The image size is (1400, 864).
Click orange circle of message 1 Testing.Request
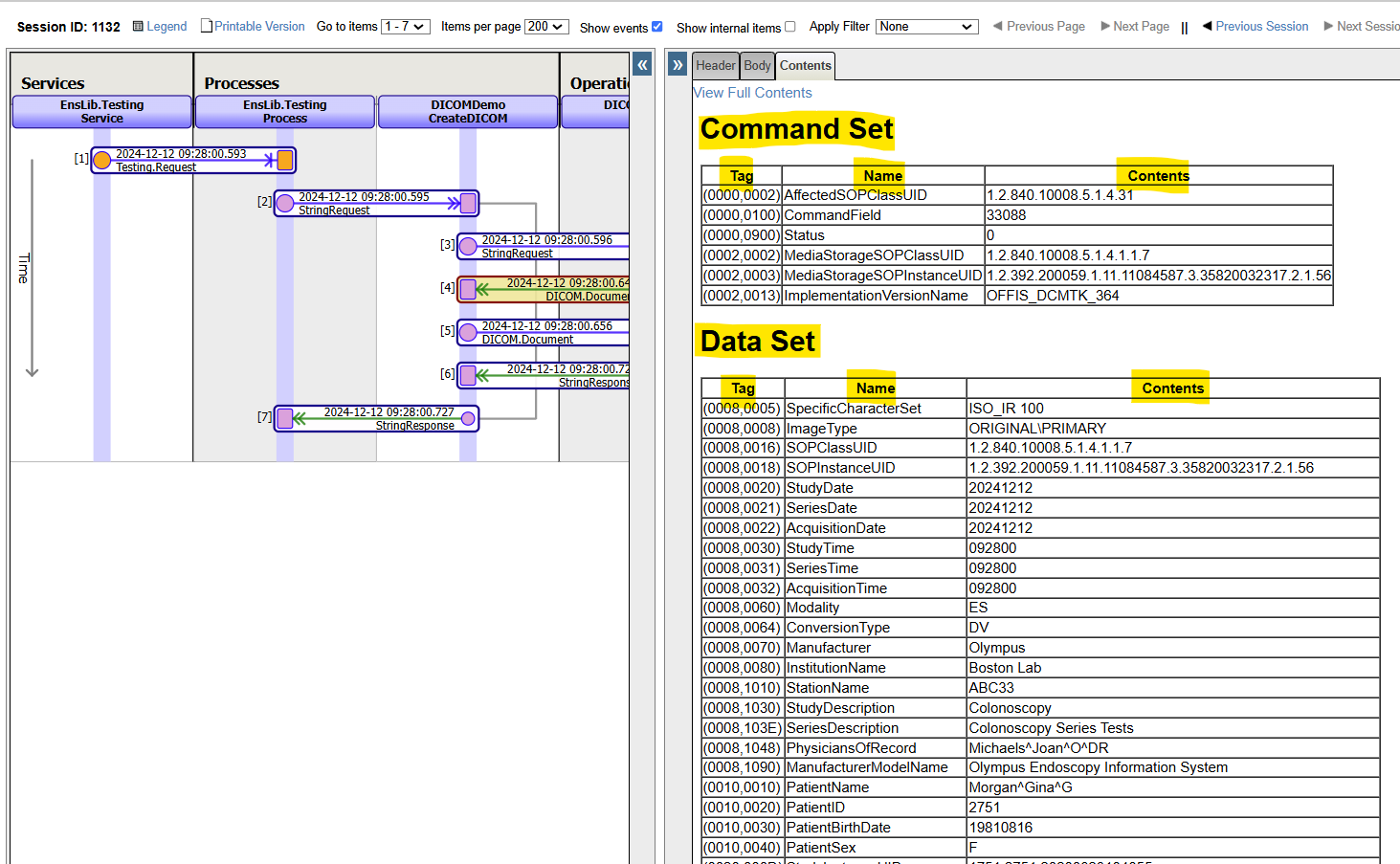[x=102, y=160]
